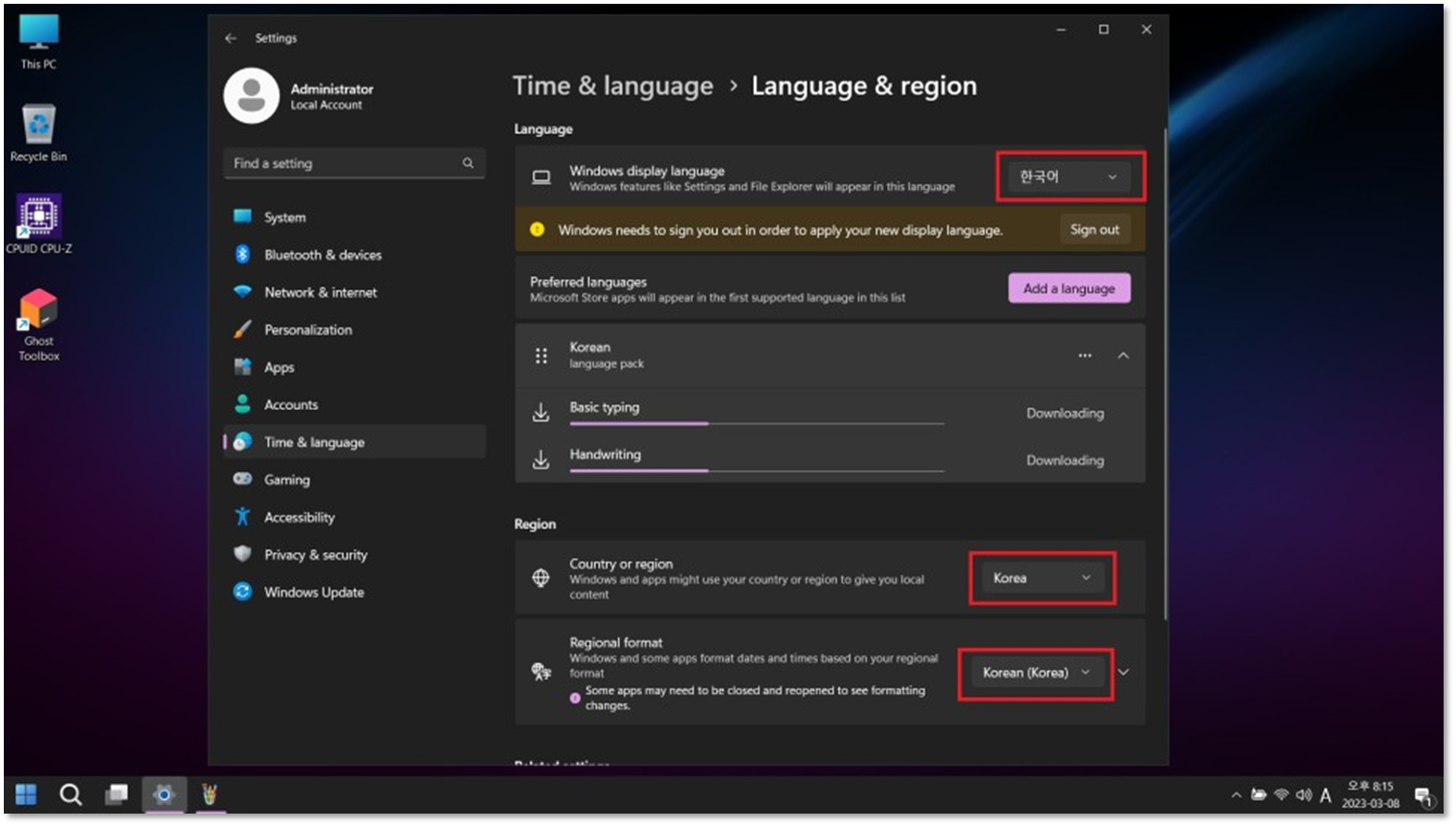Image resolution: width=1456 pixels, height=826 pixels.
Task: Collapse the Korean language pack chevron
Action: point(1123,355)
